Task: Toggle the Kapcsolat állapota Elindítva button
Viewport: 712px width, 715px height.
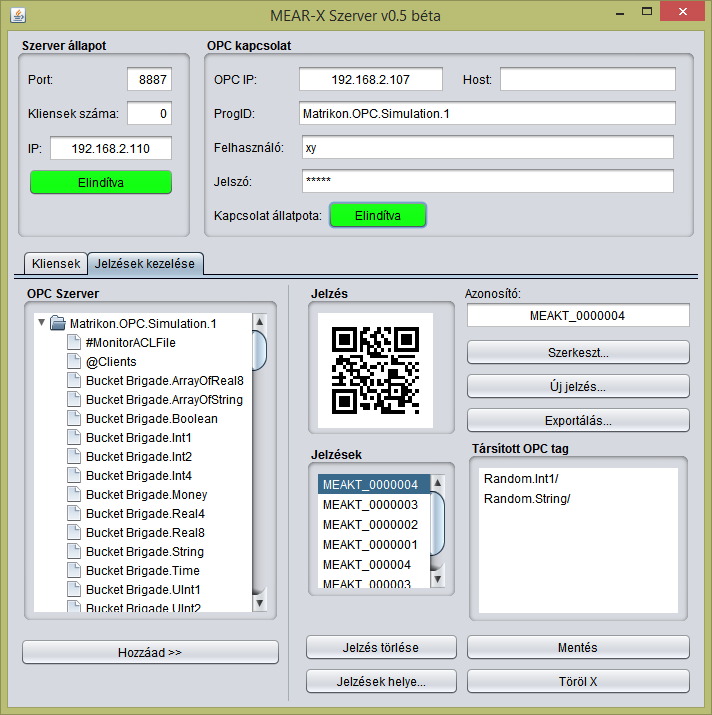Action: tap(378, 215)
